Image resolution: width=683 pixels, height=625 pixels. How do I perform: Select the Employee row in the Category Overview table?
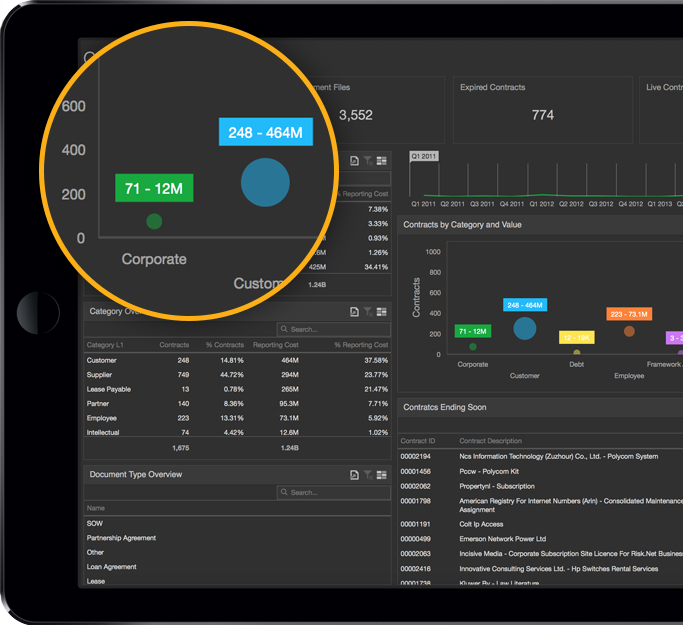237,418
